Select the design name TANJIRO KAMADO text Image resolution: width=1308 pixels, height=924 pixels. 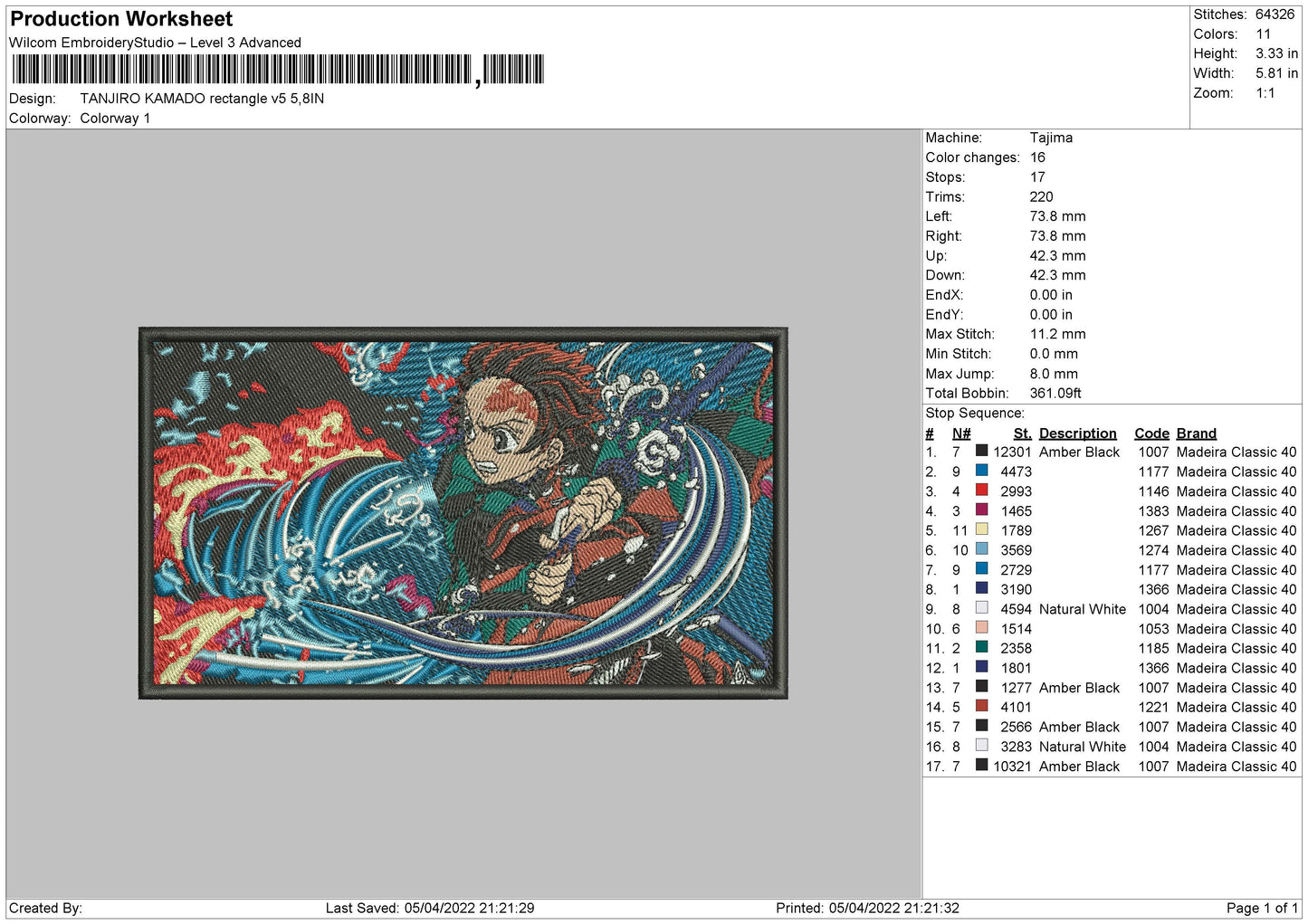[x=202, y=99]
